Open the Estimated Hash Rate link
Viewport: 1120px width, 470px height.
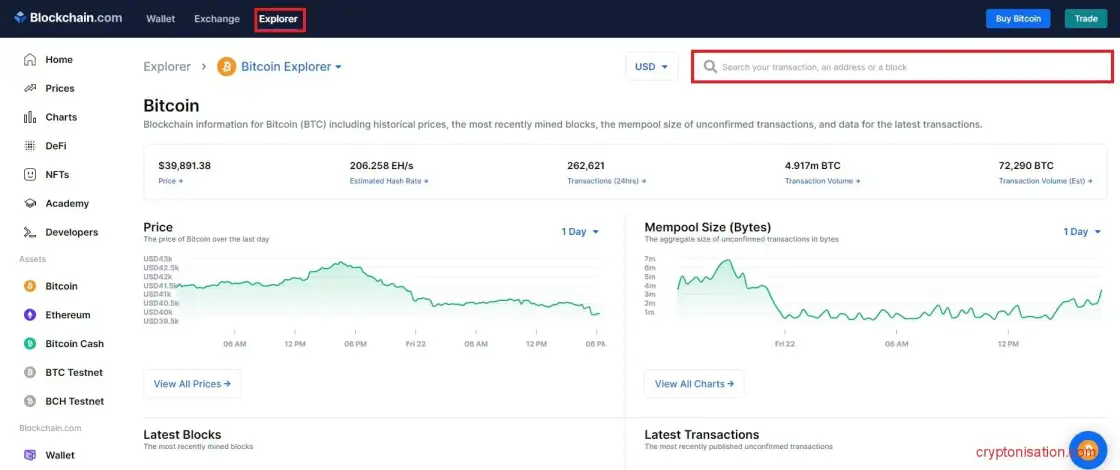click(389, 181)
